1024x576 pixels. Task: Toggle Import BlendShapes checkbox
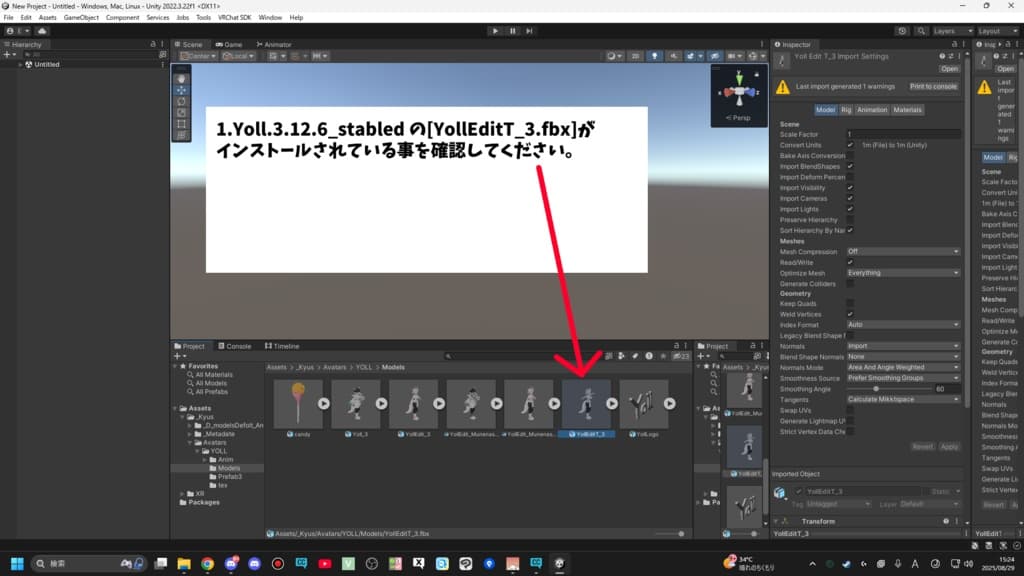[x=850, y=166]
